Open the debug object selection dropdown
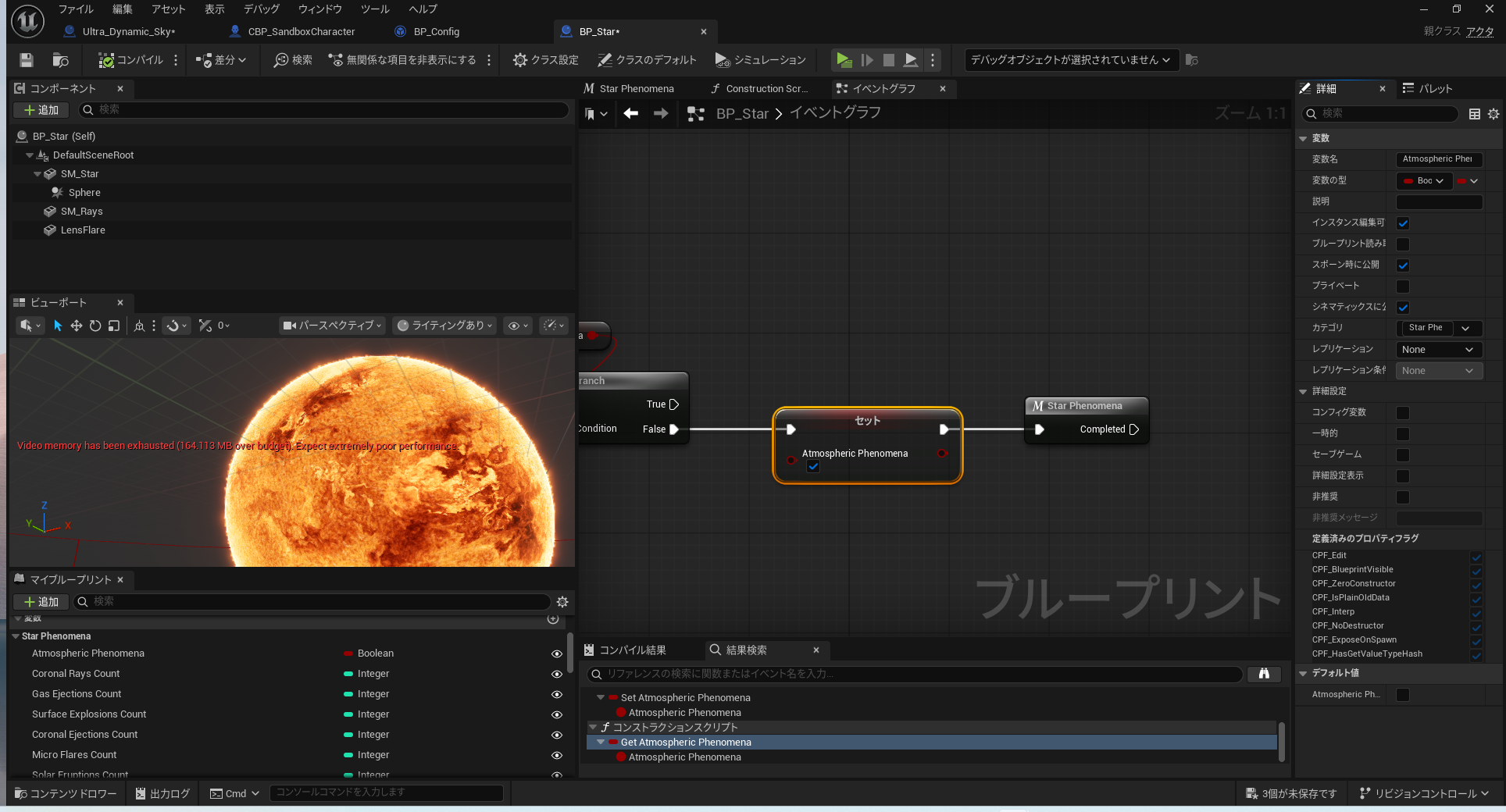The height and width of the screenshot is (812, 1506). tap(1070, 60)
